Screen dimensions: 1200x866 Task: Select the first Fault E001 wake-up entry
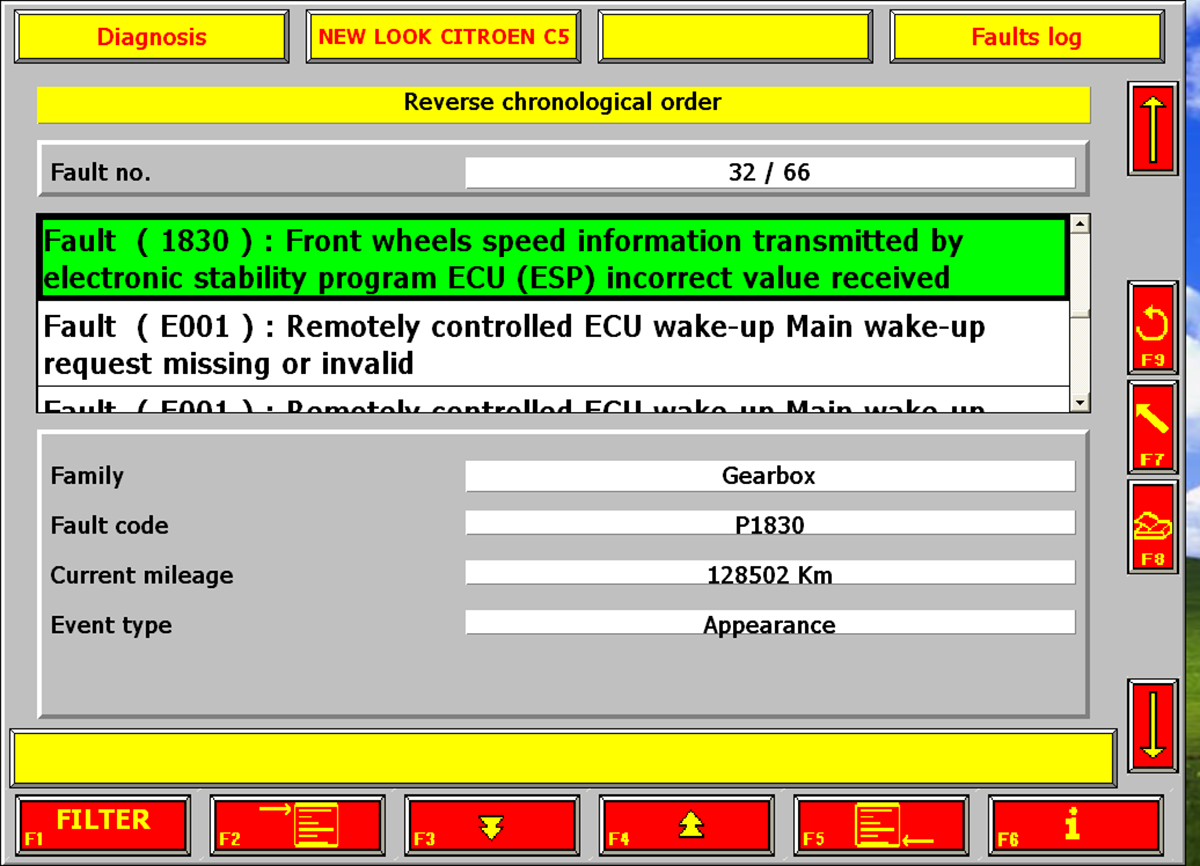(x=554, y=344)
